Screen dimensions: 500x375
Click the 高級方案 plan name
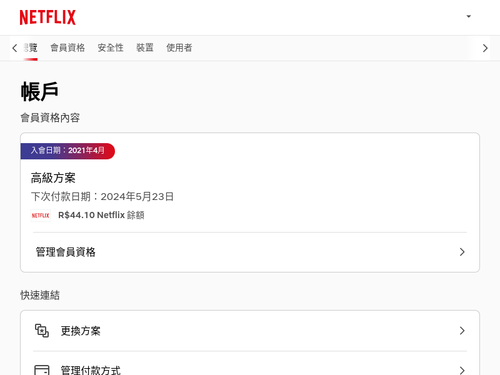pos(53,178)
